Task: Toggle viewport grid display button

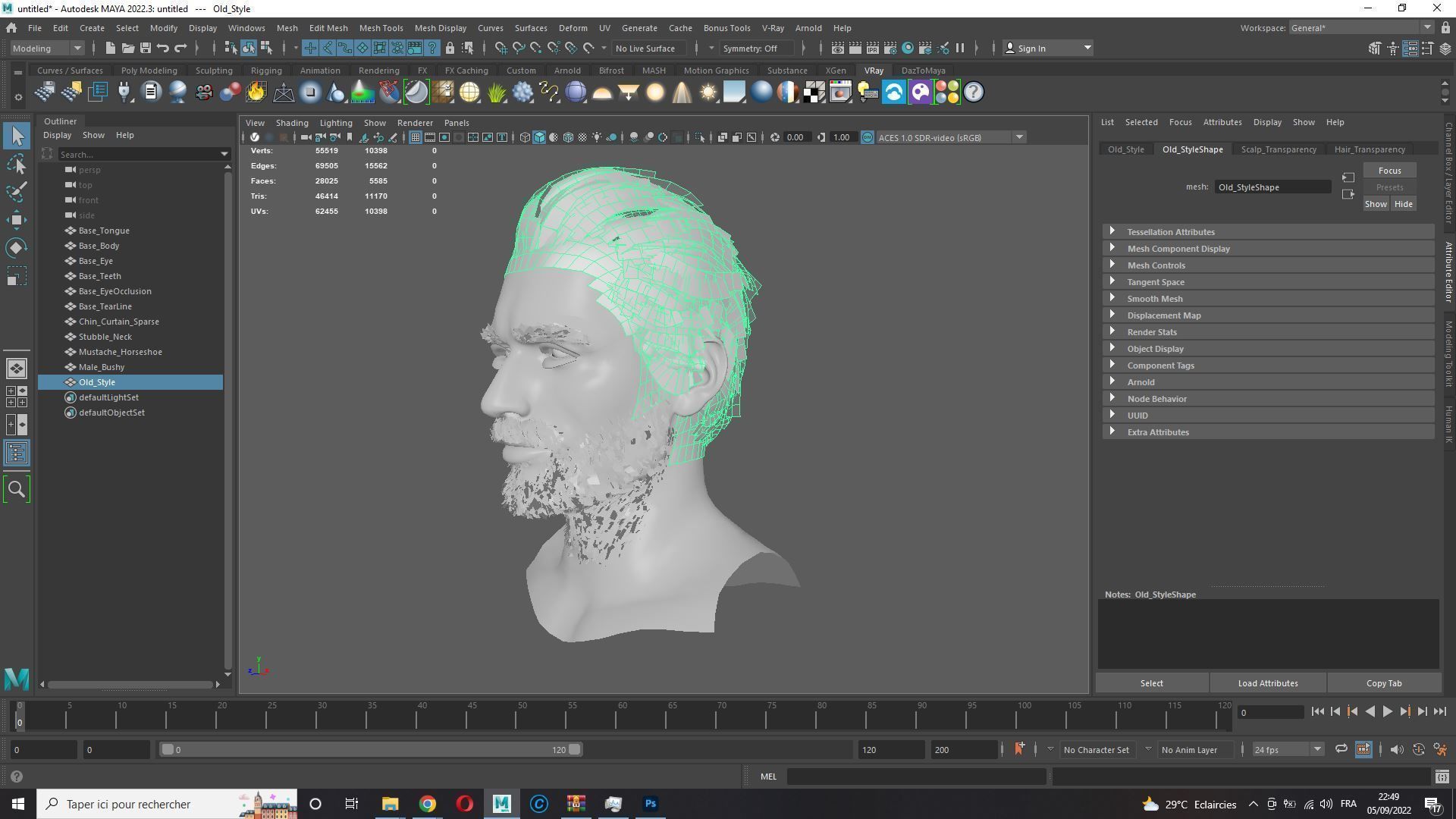Action: click(x=415, y=137)
